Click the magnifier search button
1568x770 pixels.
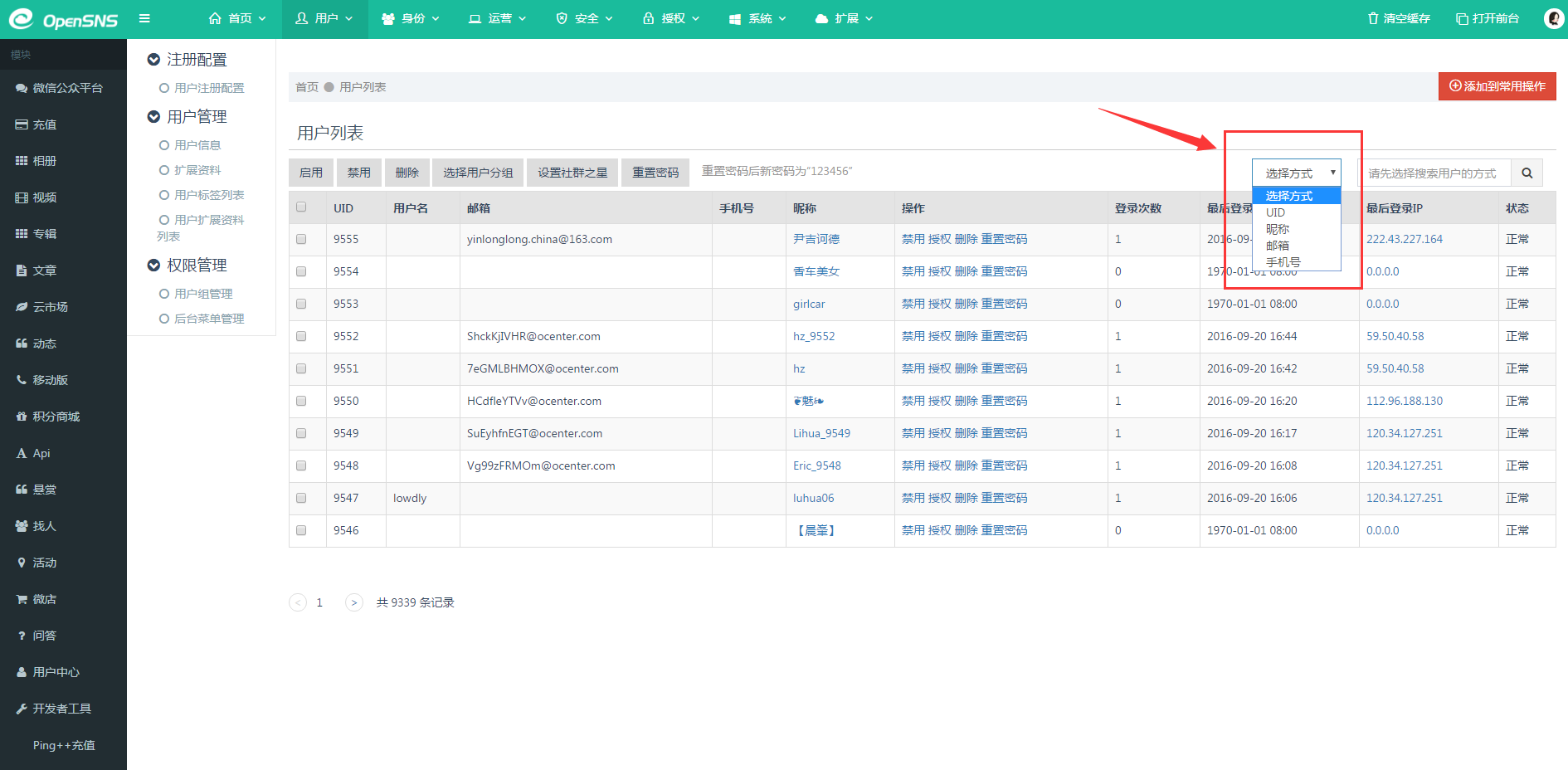(1527, 173)
